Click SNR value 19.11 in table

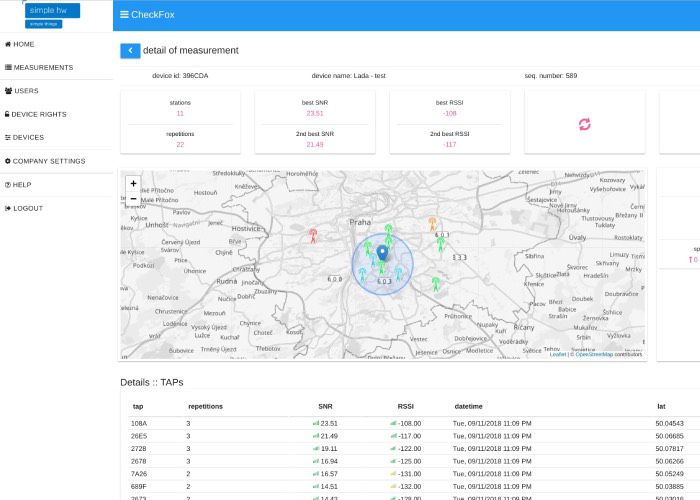[x=329, y=449]
